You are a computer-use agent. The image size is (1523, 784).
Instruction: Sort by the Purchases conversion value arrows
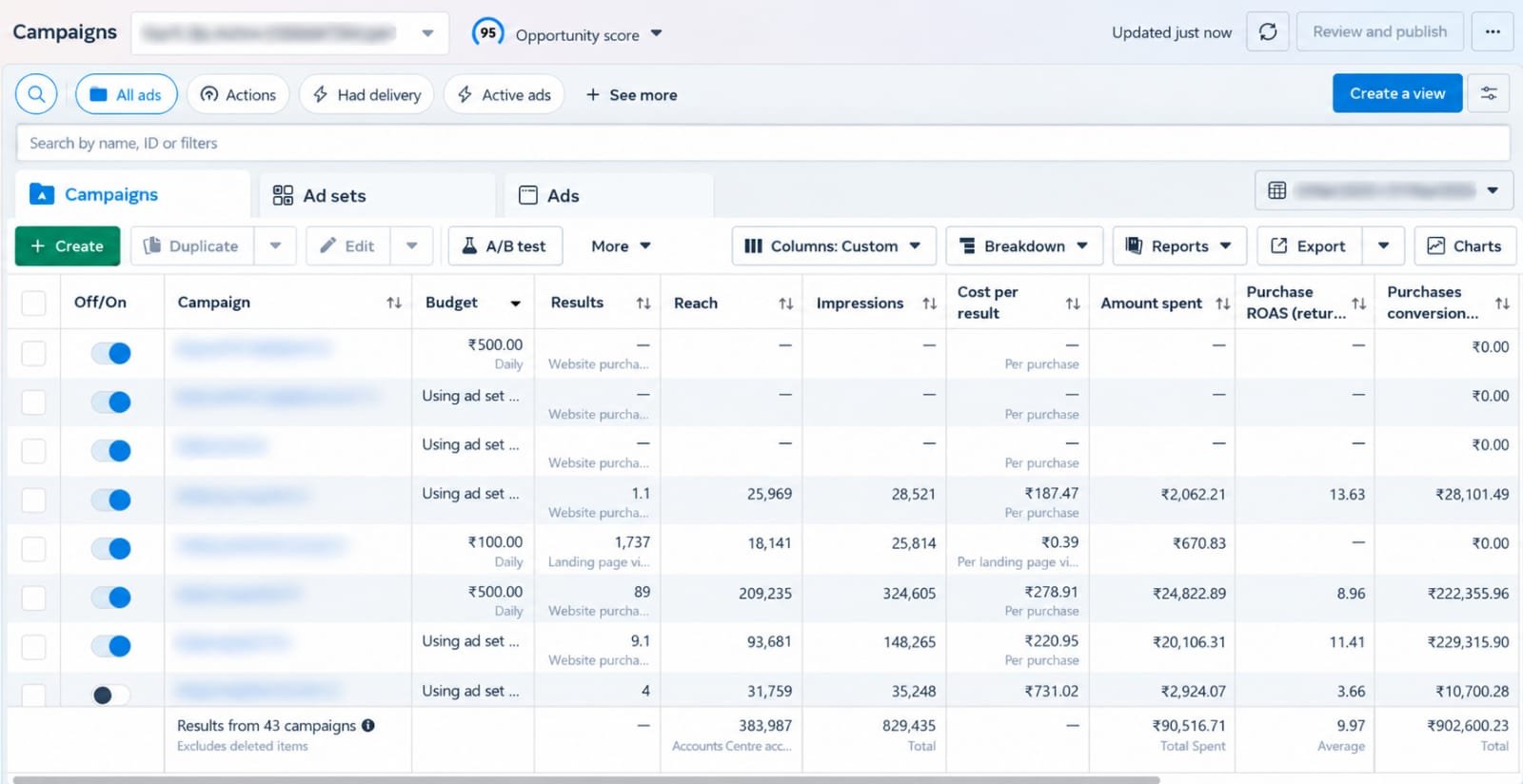tap(1502, 303)
